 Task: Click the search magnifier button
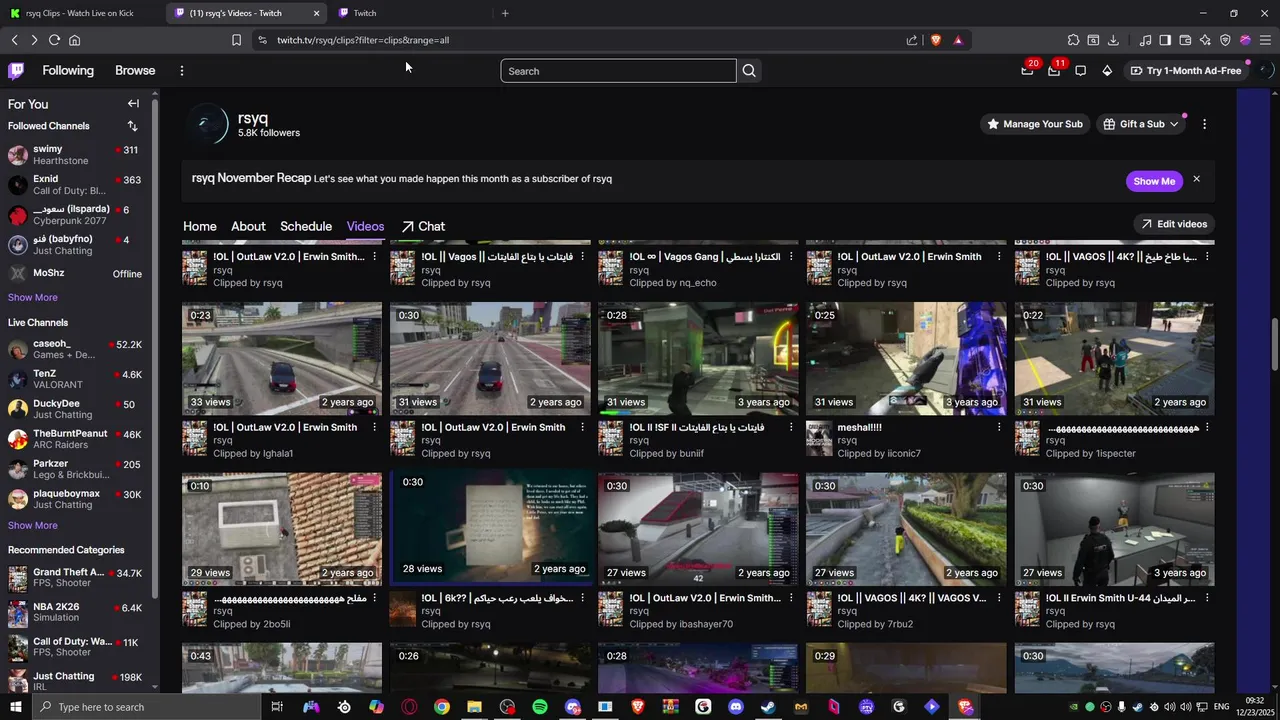(x=749, y=71)
